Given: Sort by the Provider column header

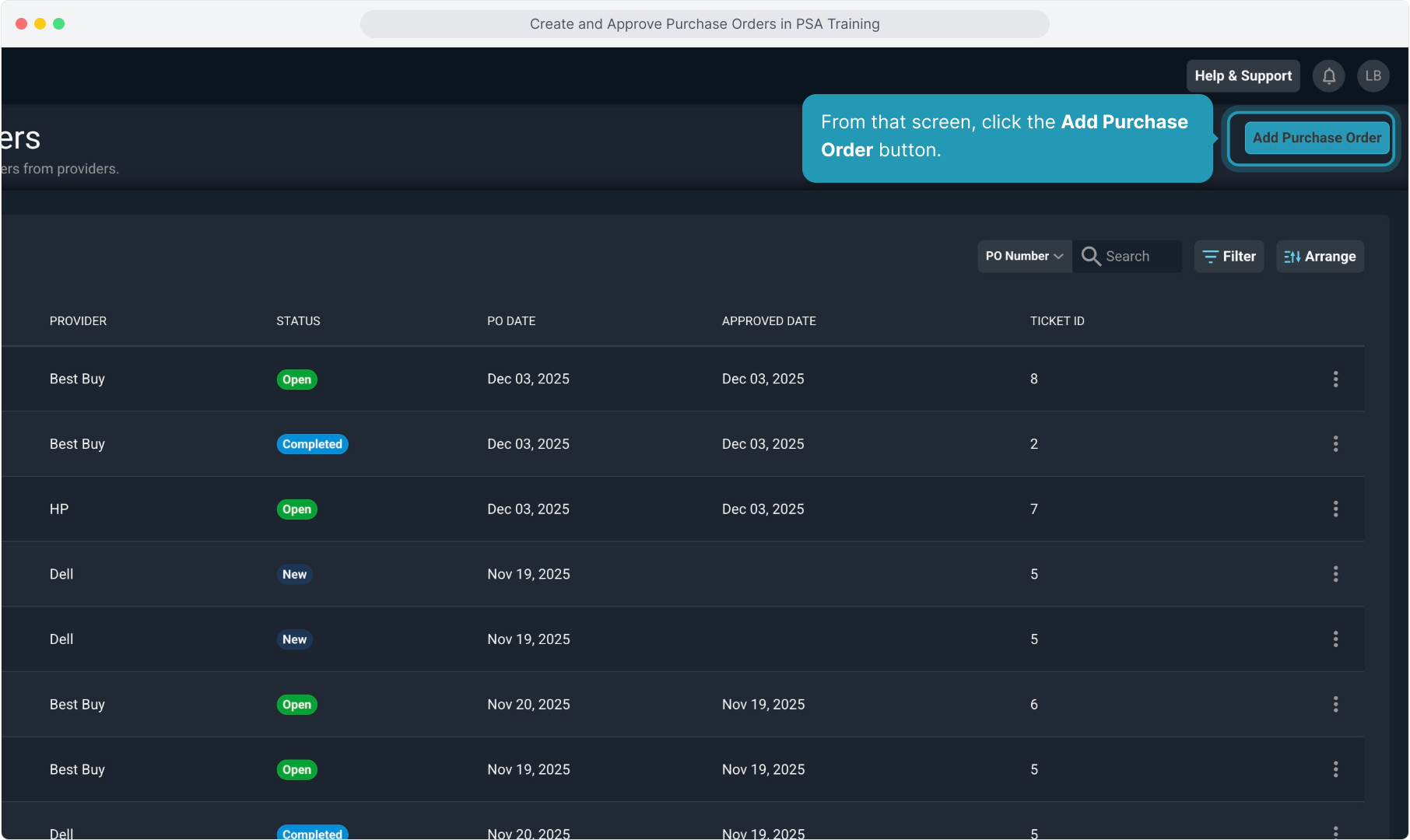Looking at the screenshot, I should [x=78, y=321].
